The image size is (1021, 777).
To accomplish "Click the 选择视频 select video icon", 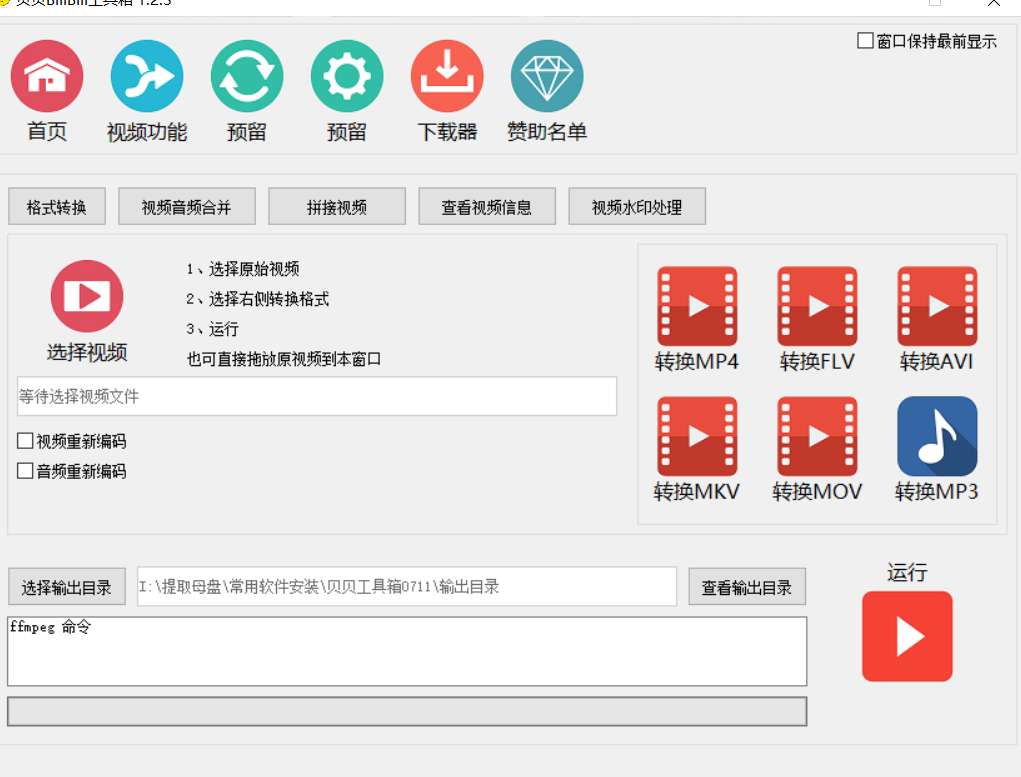I will point(87,296).
